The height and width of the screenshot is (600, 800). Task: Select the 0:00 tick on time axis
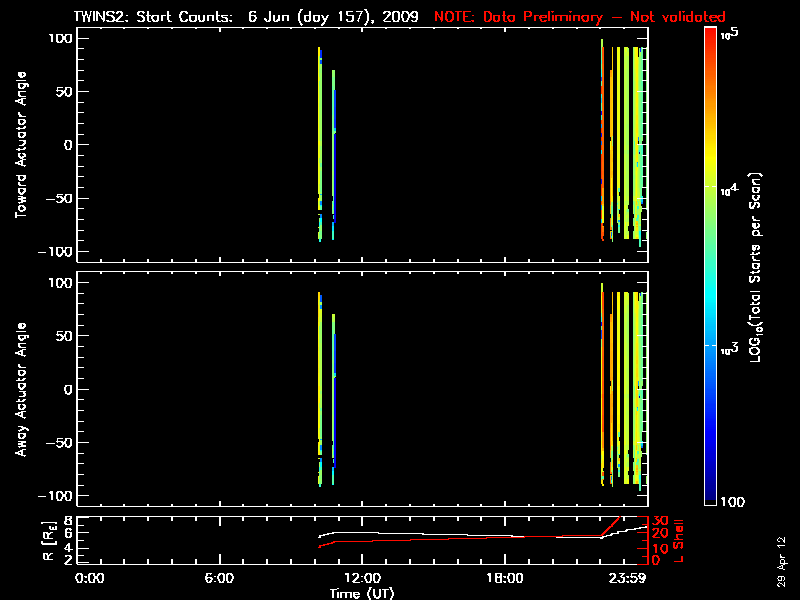(x=90, y=578)
